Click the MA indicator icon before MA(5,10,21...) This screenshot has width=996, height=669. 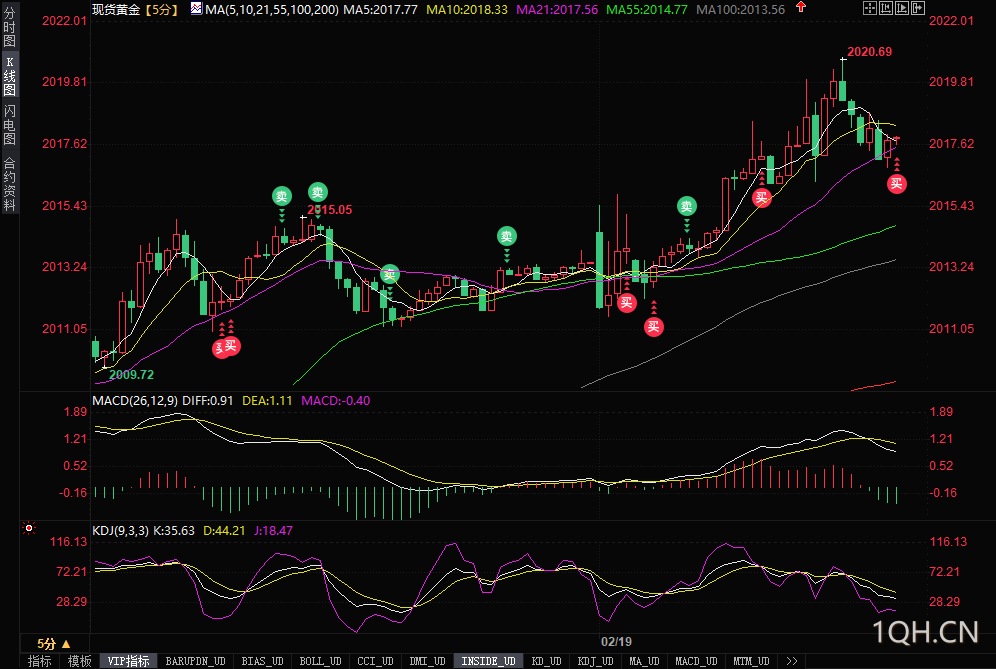(196, 8)
